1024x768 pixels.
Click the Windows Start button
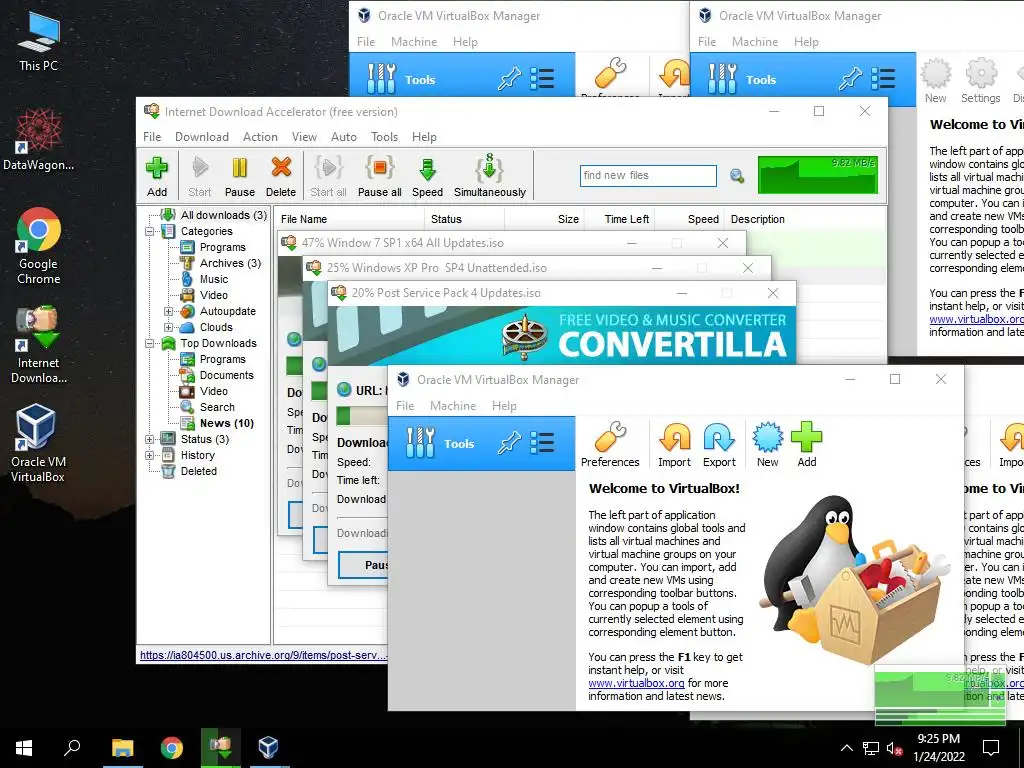coord(24,748)
